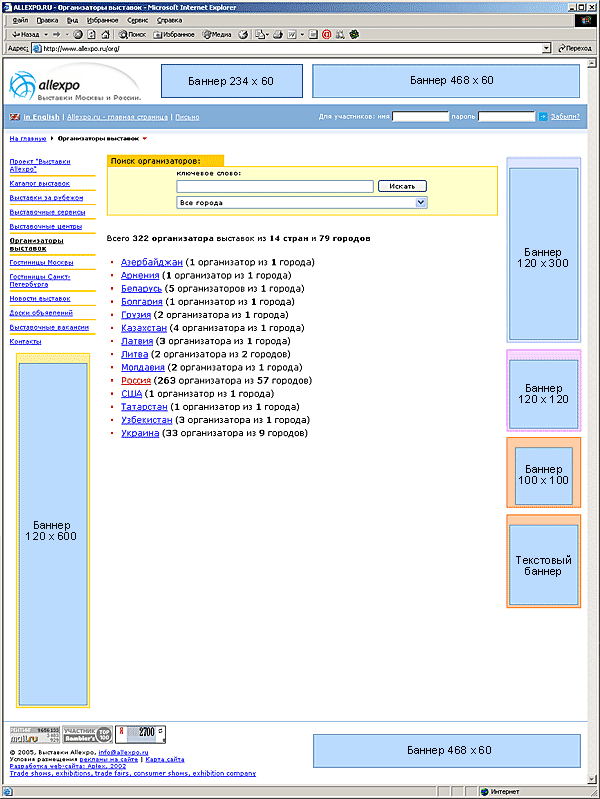Open the Файл menu
Screen dimensions: 600x799
(x=20, y=20)
